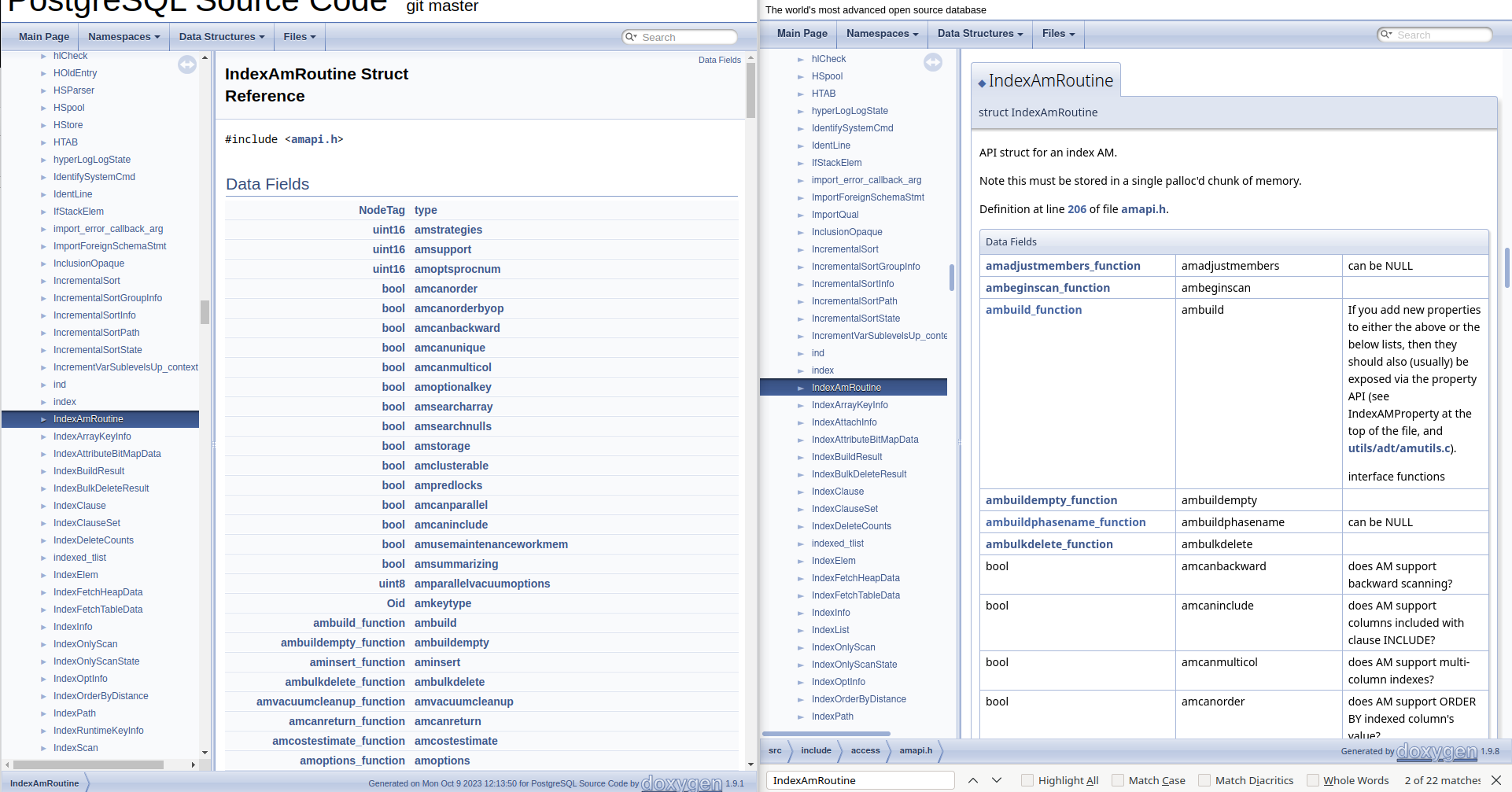The width and height of the screenshot is (1512, 792).
Task: Open Data Structures dropdown in right pane
Action: [979, 34]
